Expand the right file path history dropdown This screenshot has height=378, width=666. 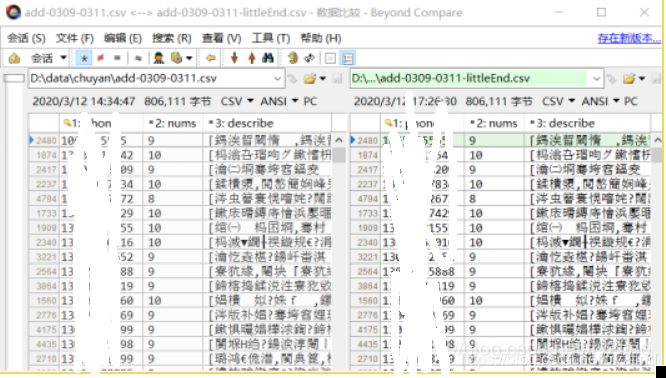coord(596,79)
